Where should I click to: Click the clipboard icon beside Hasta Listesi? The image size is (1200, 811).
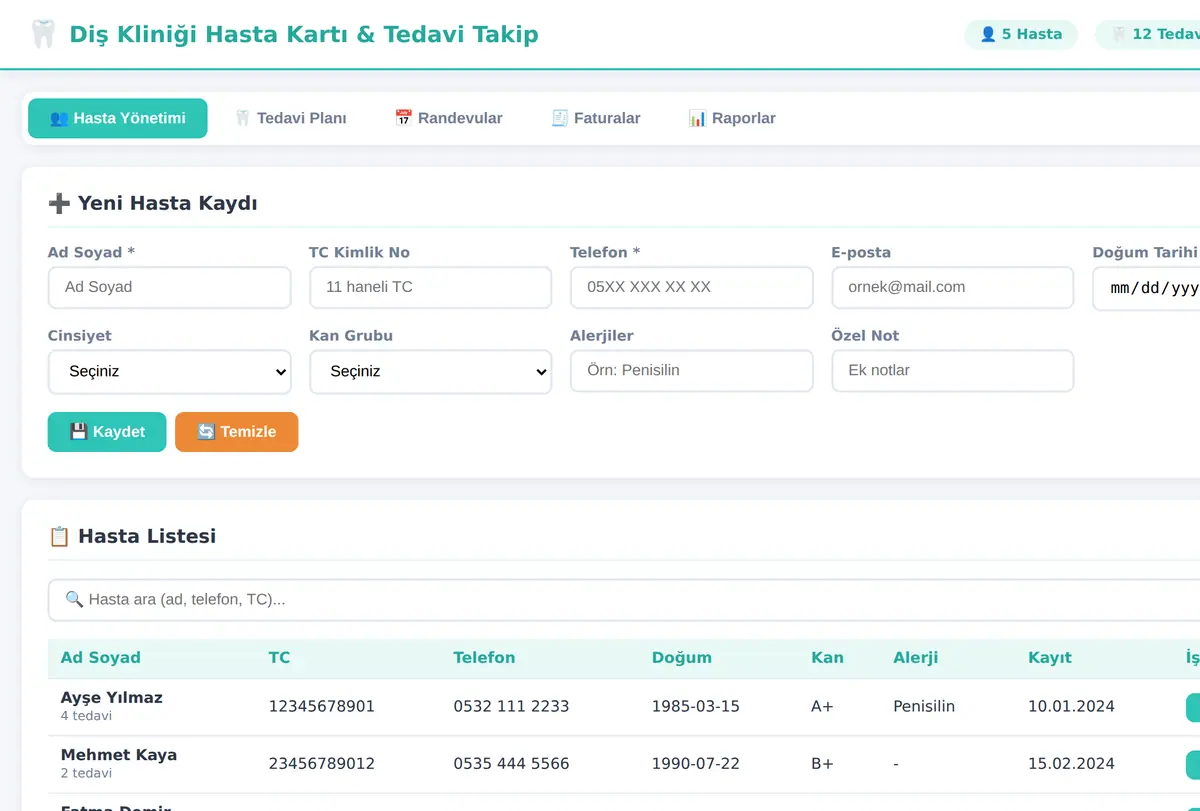(59, 536)
